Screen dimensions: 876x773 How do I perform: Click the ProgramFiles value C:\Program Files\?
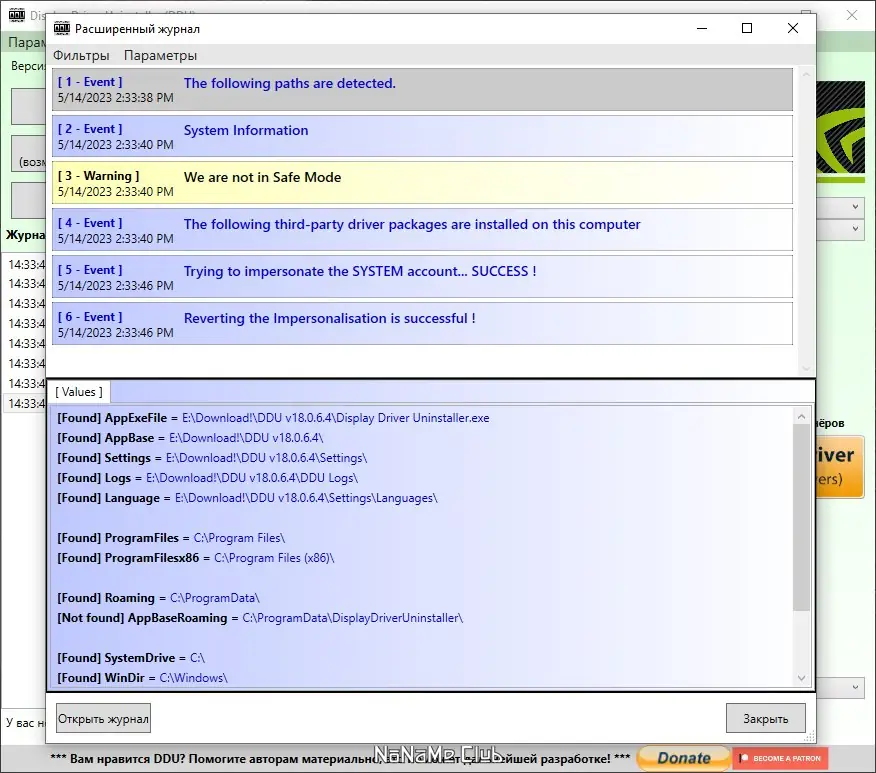pyautogui.click(x=239, y=538)
